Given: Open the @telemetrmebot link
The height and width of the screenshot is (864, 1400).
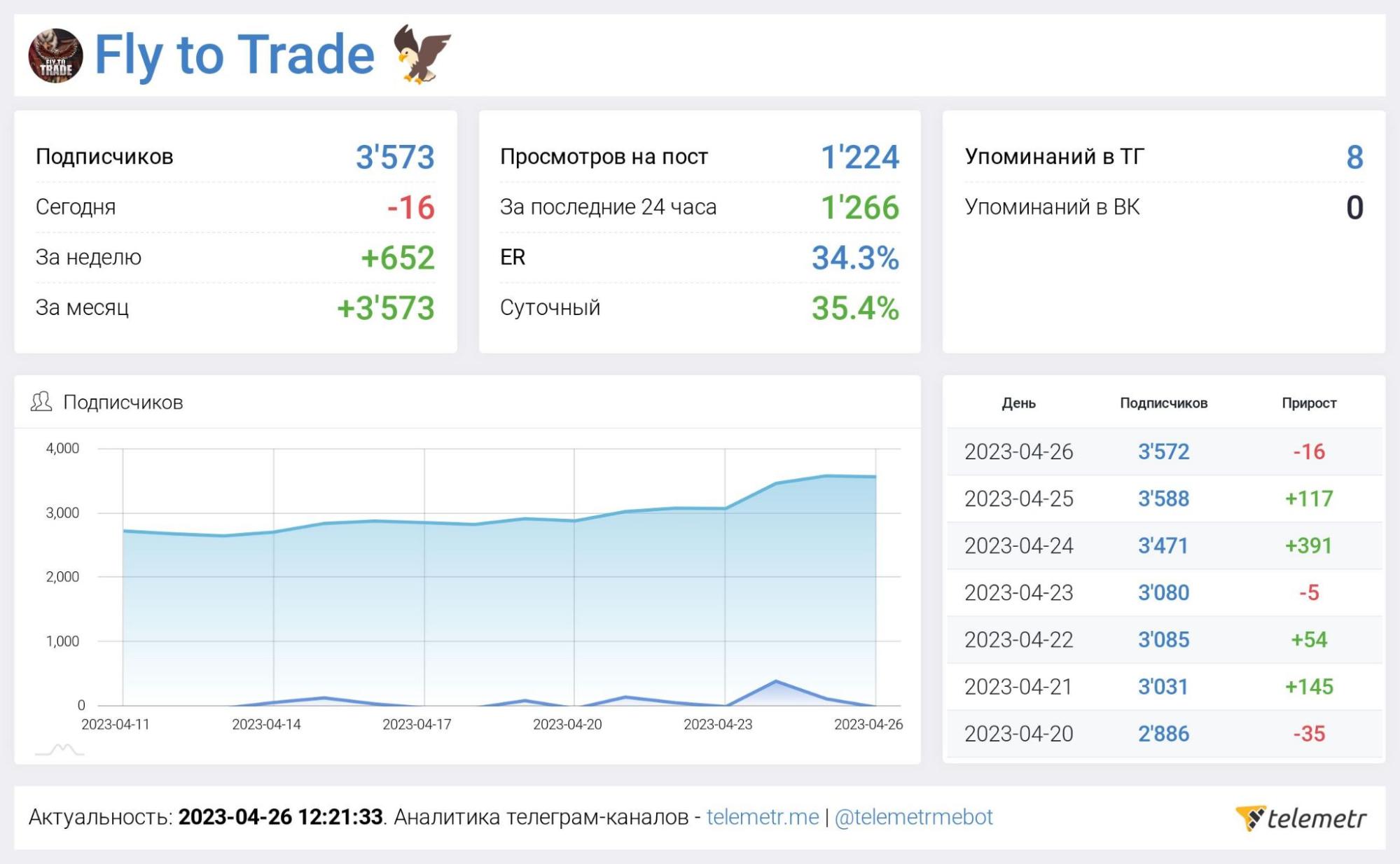Looking at the screenshot, I should click(913, 817).
